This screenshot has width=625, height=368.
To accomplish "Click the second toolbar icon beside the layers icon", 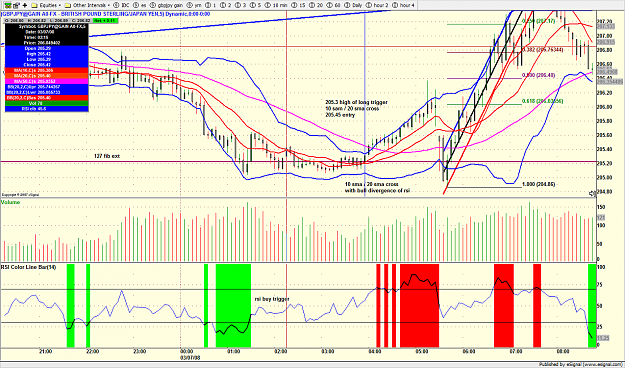I will pyautogui.click(x=16, y=5).
